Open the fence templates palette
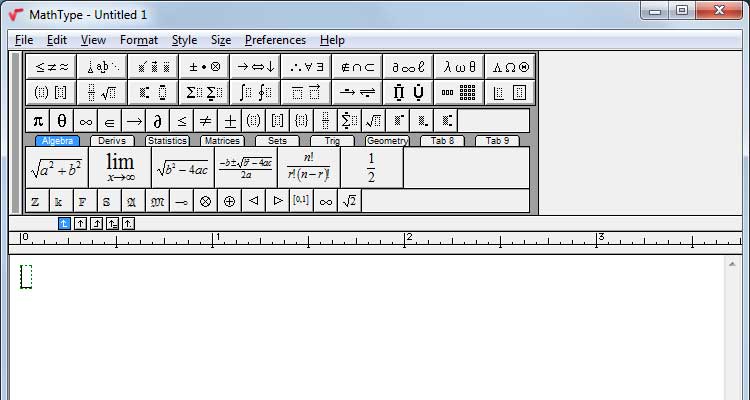 click(x=51, y=92)
